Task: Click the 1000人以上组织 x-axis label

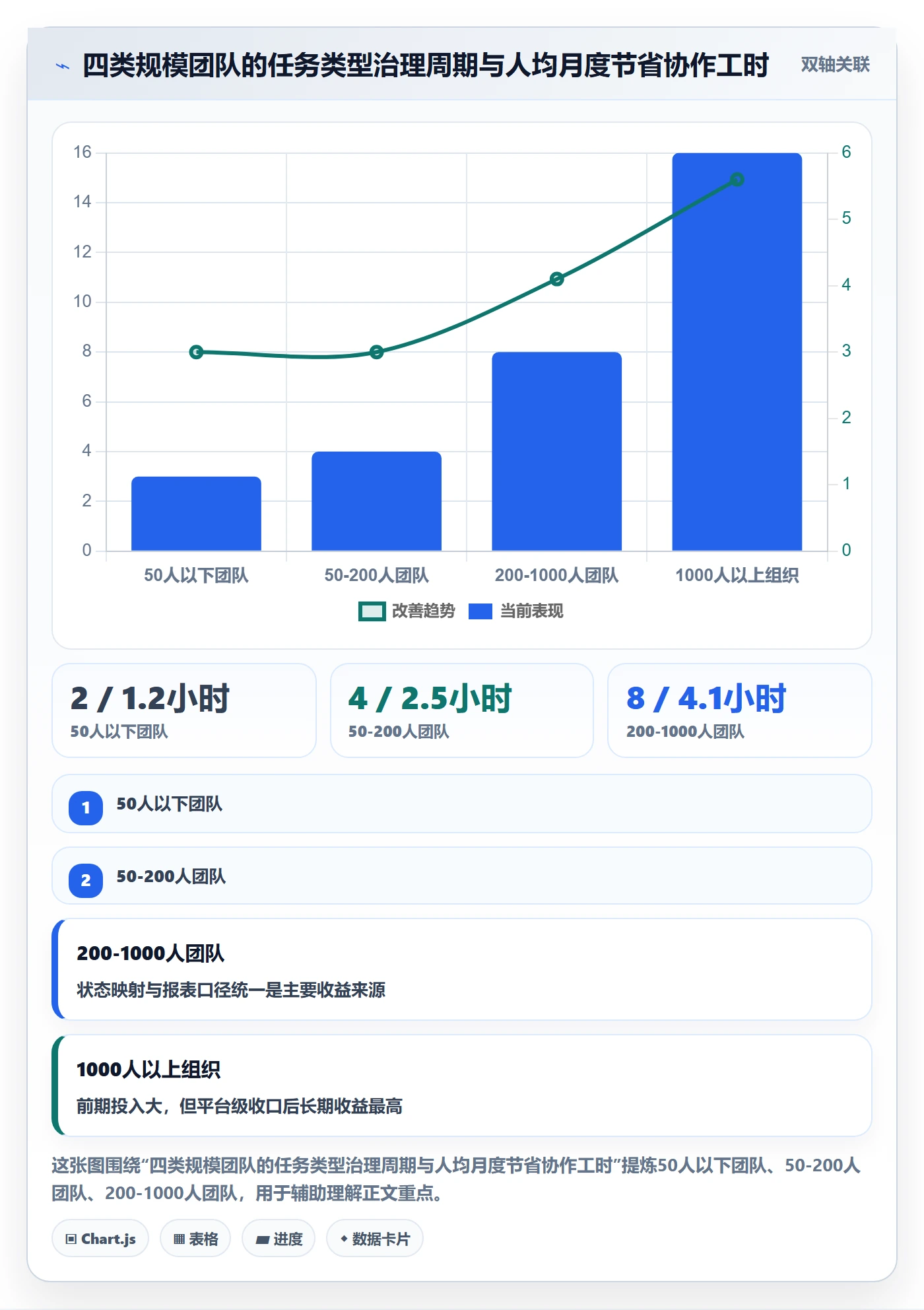Action: (737, 575)
